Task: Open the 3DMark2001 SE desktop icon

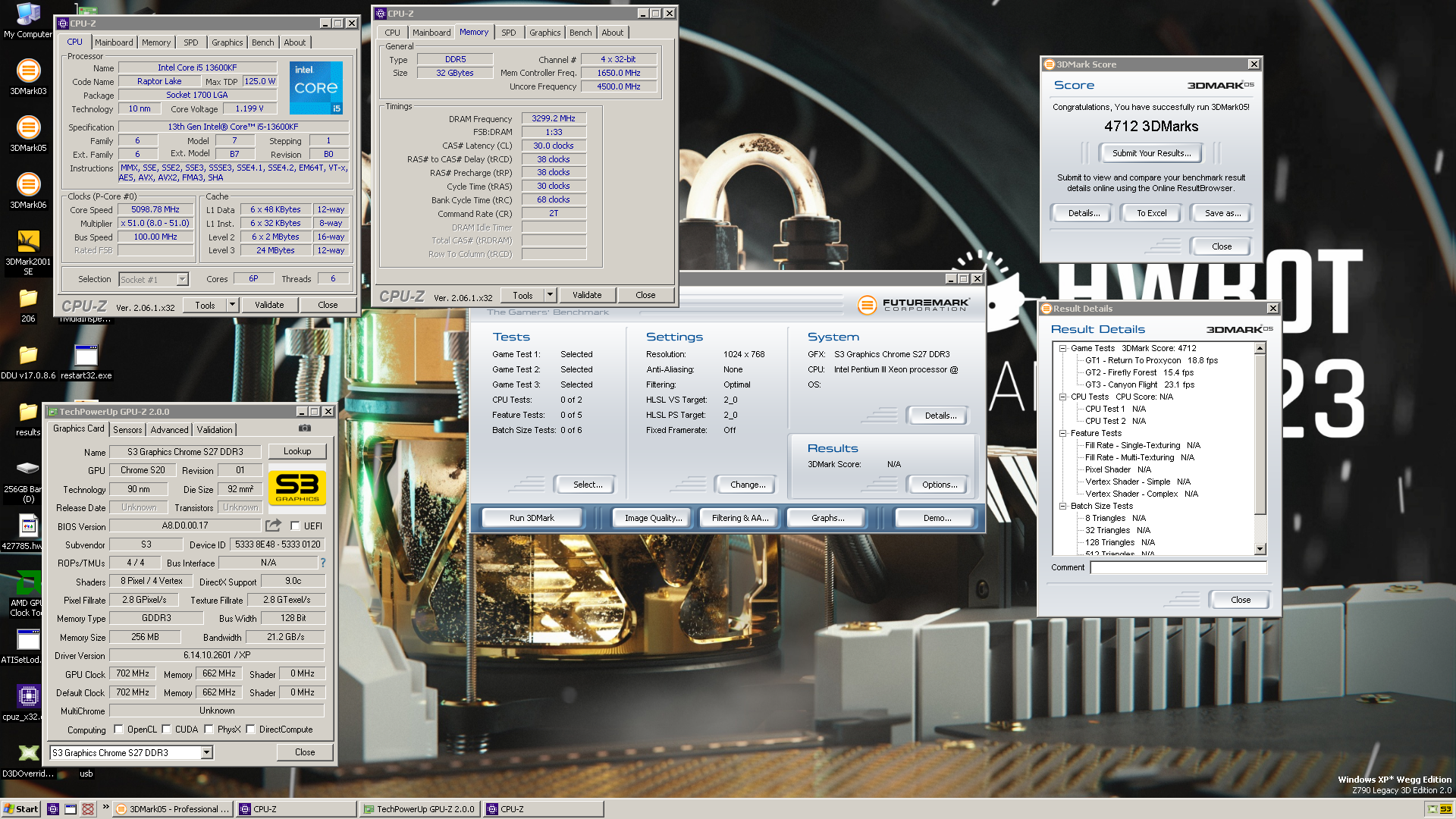Action: [x=28, y=253]
